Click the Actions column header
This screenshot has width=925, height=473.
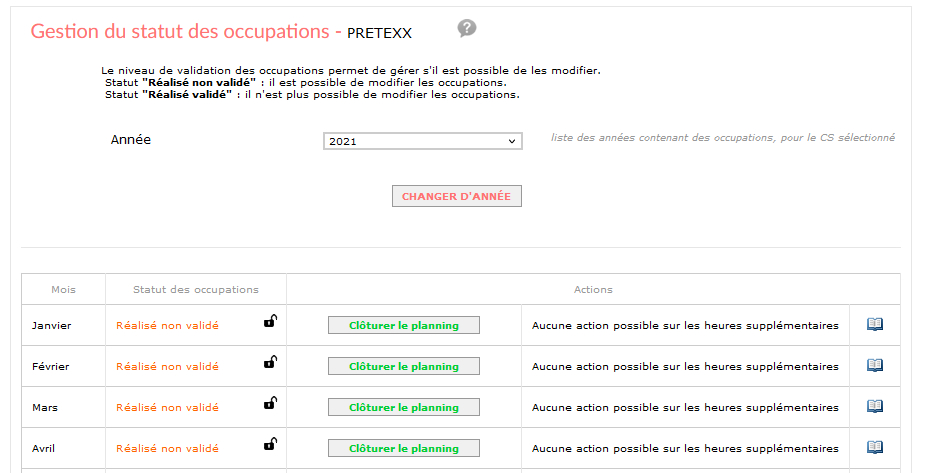click(x=593, y=290)
